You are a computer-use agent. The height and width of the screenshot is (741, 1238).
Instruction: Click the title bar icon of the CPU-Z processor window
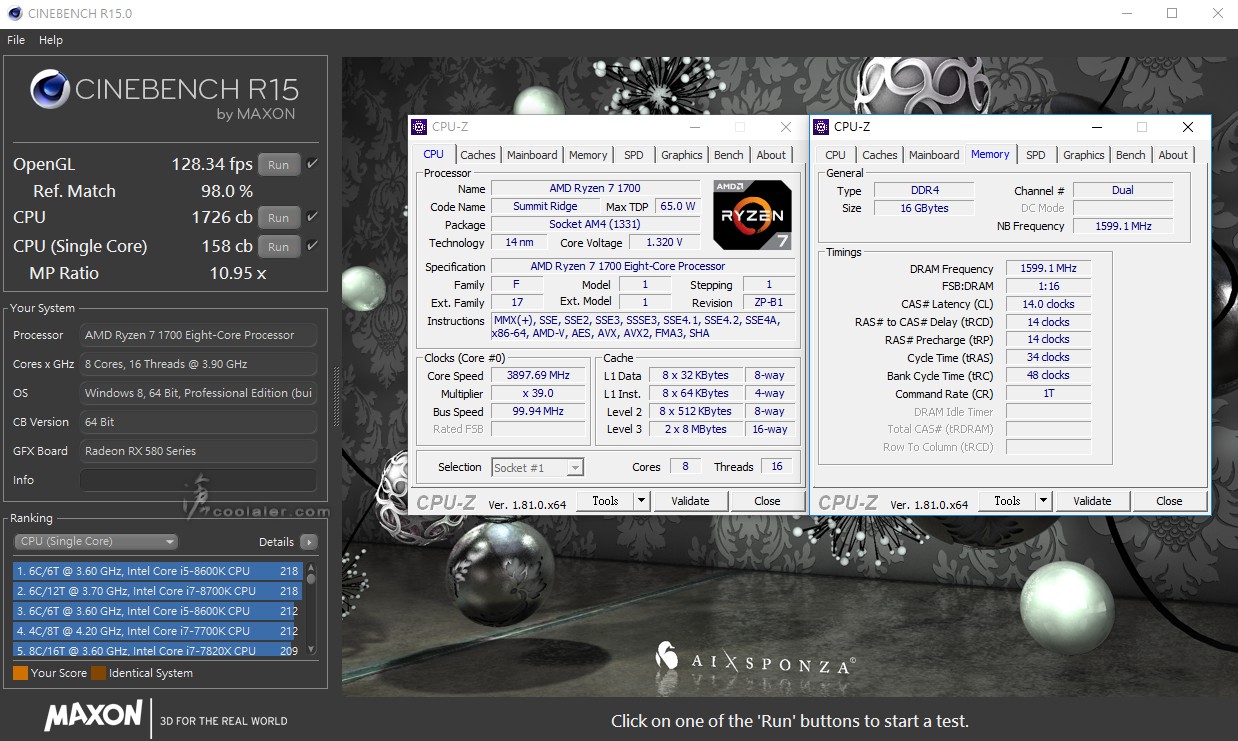point(421,127)
